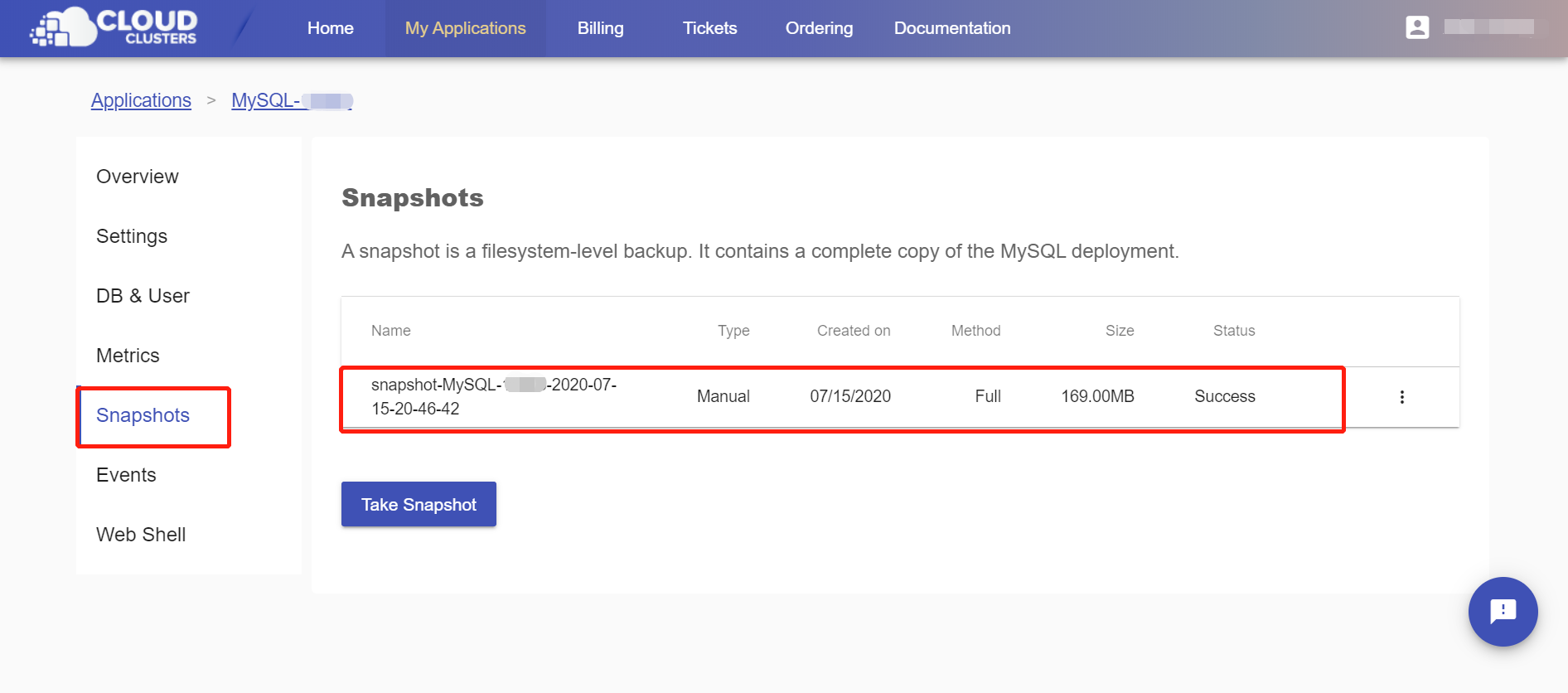Open the user account profile icon
The height and width of the screenshot is (693, 1568).
(x=1417, y=27)
